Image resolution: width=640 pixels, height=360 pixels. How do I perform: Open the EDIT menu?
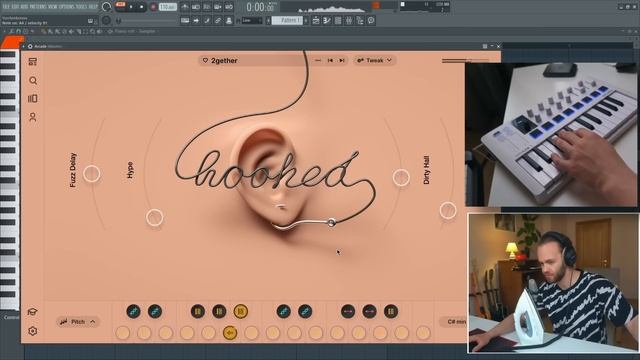[x=16, y=7]
